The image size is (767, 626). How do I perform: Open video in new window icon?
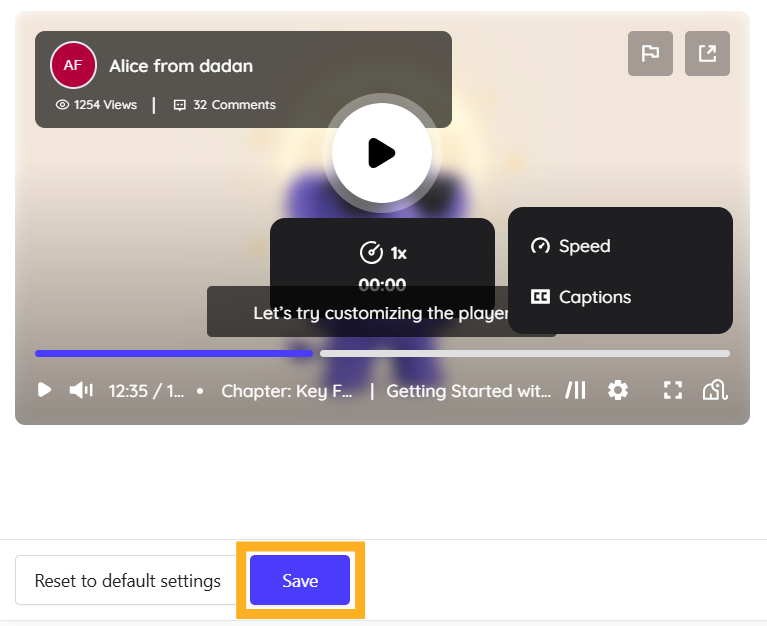tap(707, 54)
